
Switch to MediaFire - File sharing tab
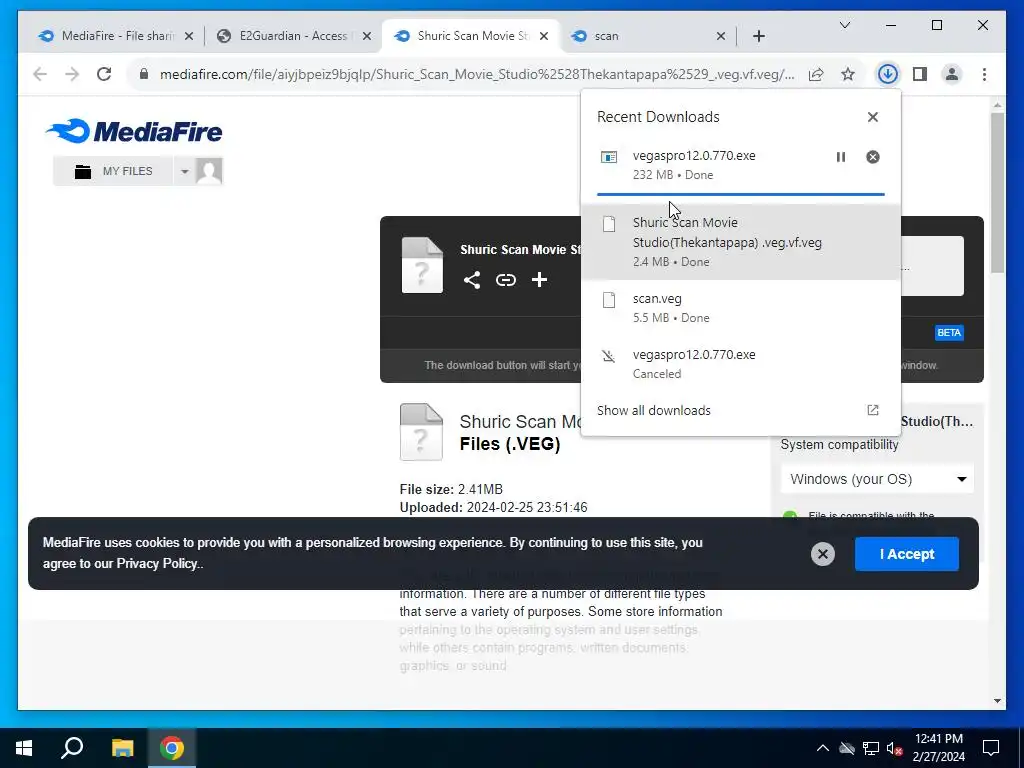tap(116, 36)
